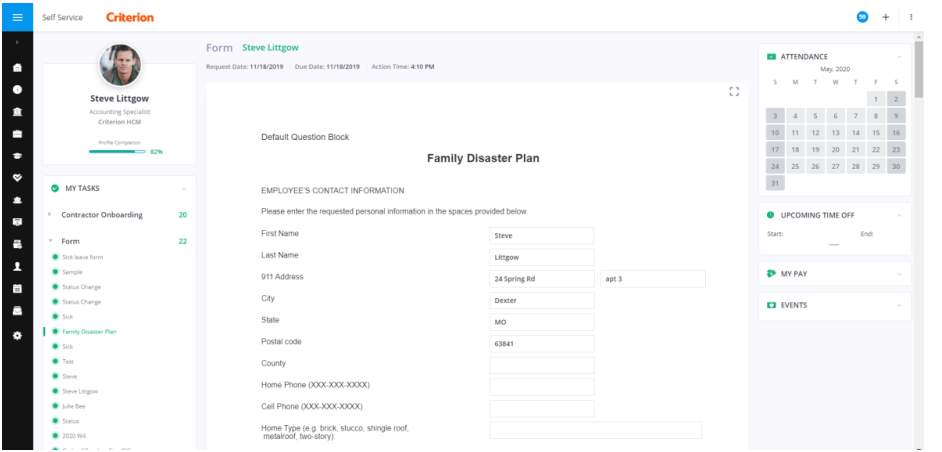Collapse the My Tasks panel
This screenshot has height=452, width=942.
[184, 188]
